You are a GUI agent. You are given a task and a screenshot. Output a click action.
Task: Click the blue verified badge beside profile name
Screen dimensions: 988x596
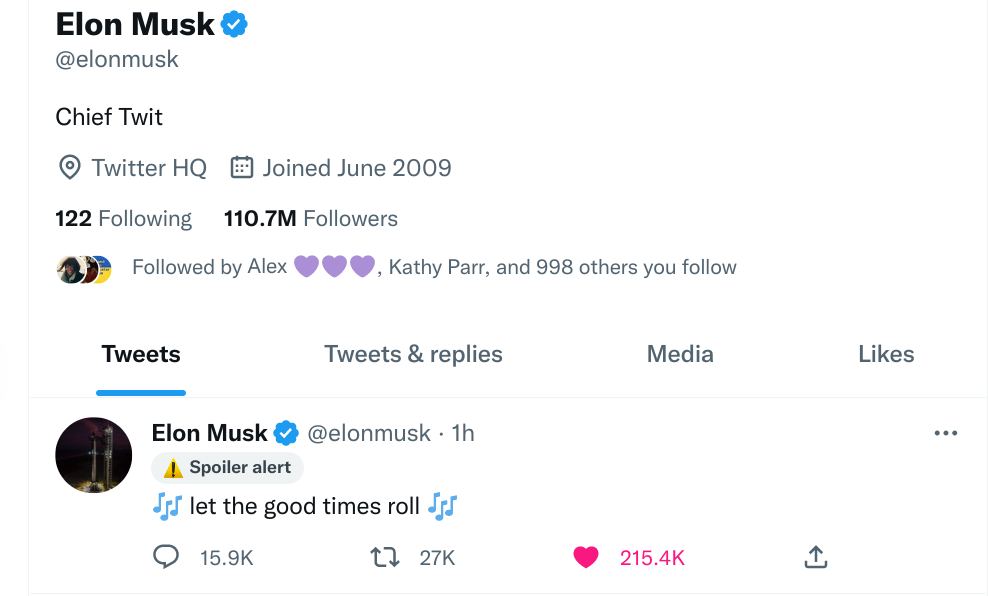click(x=234, y=24)
